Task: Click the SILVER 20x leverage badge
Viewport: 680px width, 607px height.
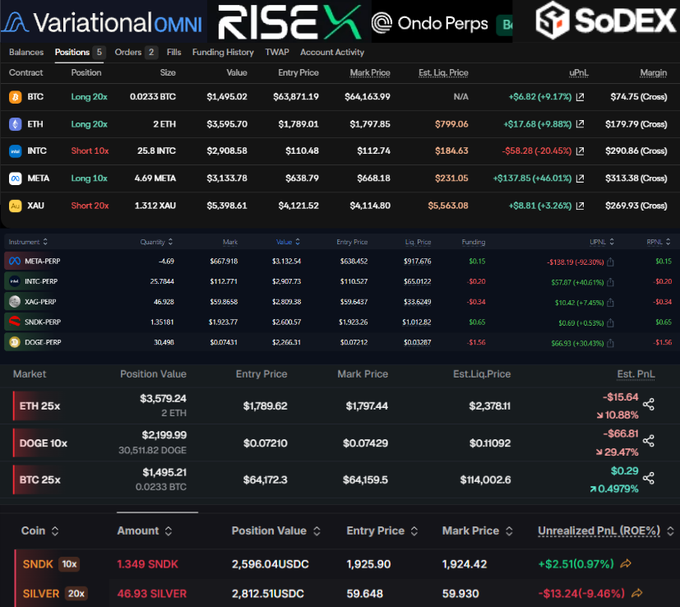Action: click(76, 593)
